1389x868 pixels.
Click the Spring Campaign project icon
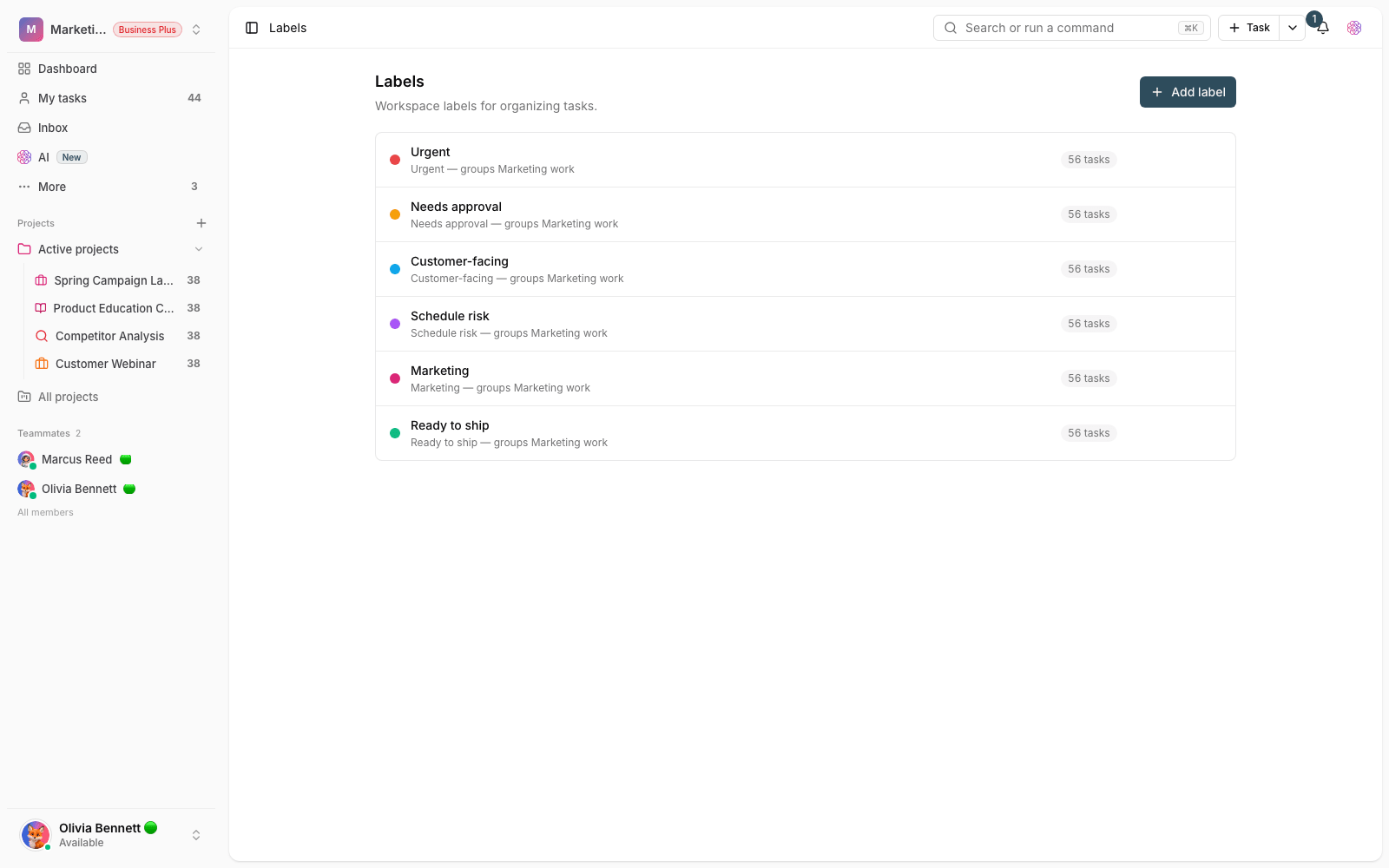click(41, 280)
